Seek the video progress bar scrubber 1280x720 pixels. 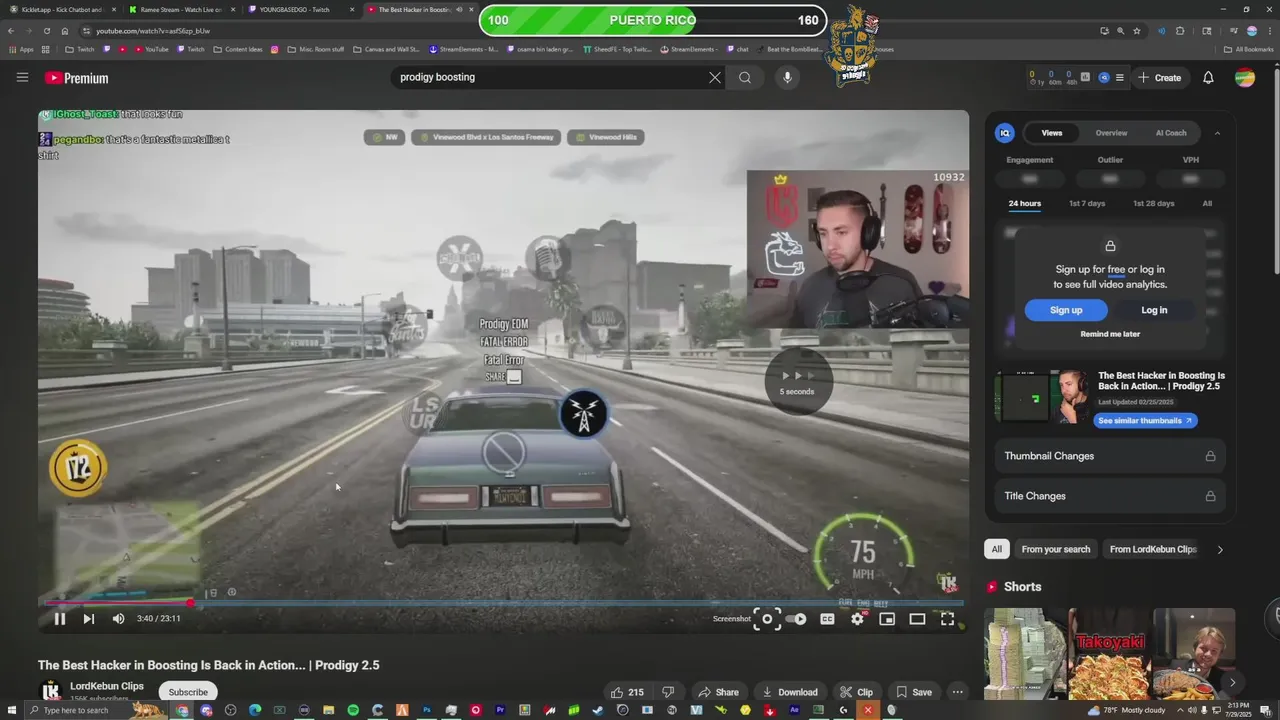[x=190, y=603]
